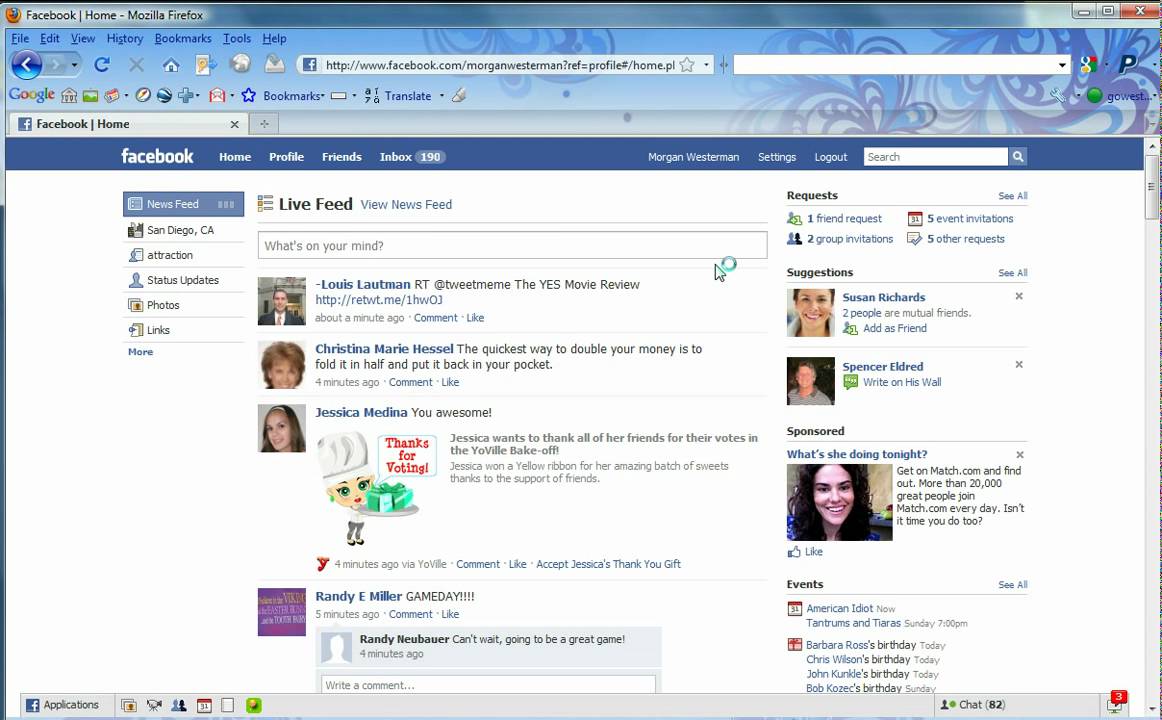The height and width of the screenshot is (720, 1162).
Task: Open the Bookmarks menu in menu bar
Action: click(183, 39)
